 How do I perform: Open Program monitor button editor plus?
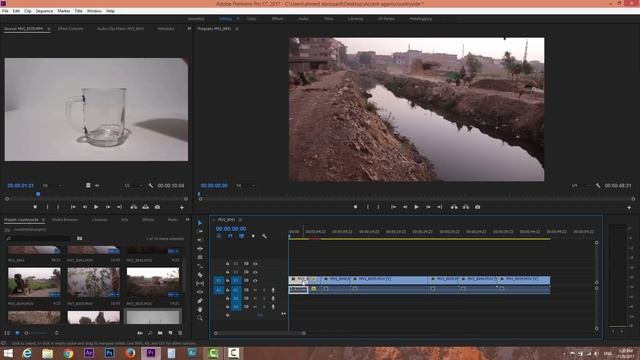coord(629,207)
